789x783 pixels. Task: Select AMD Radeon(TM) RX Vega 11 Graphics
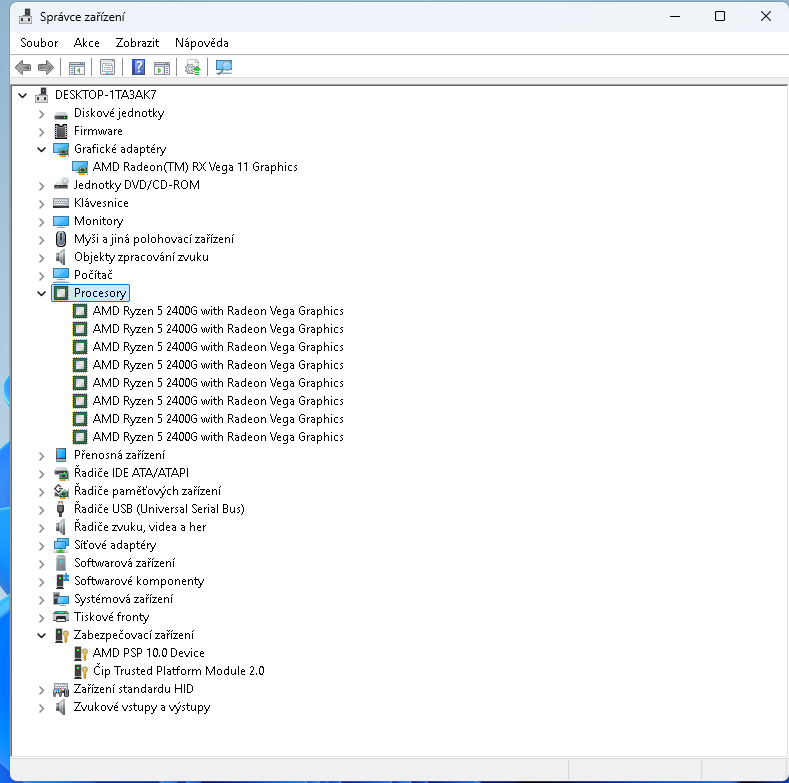tap(195, 167)
